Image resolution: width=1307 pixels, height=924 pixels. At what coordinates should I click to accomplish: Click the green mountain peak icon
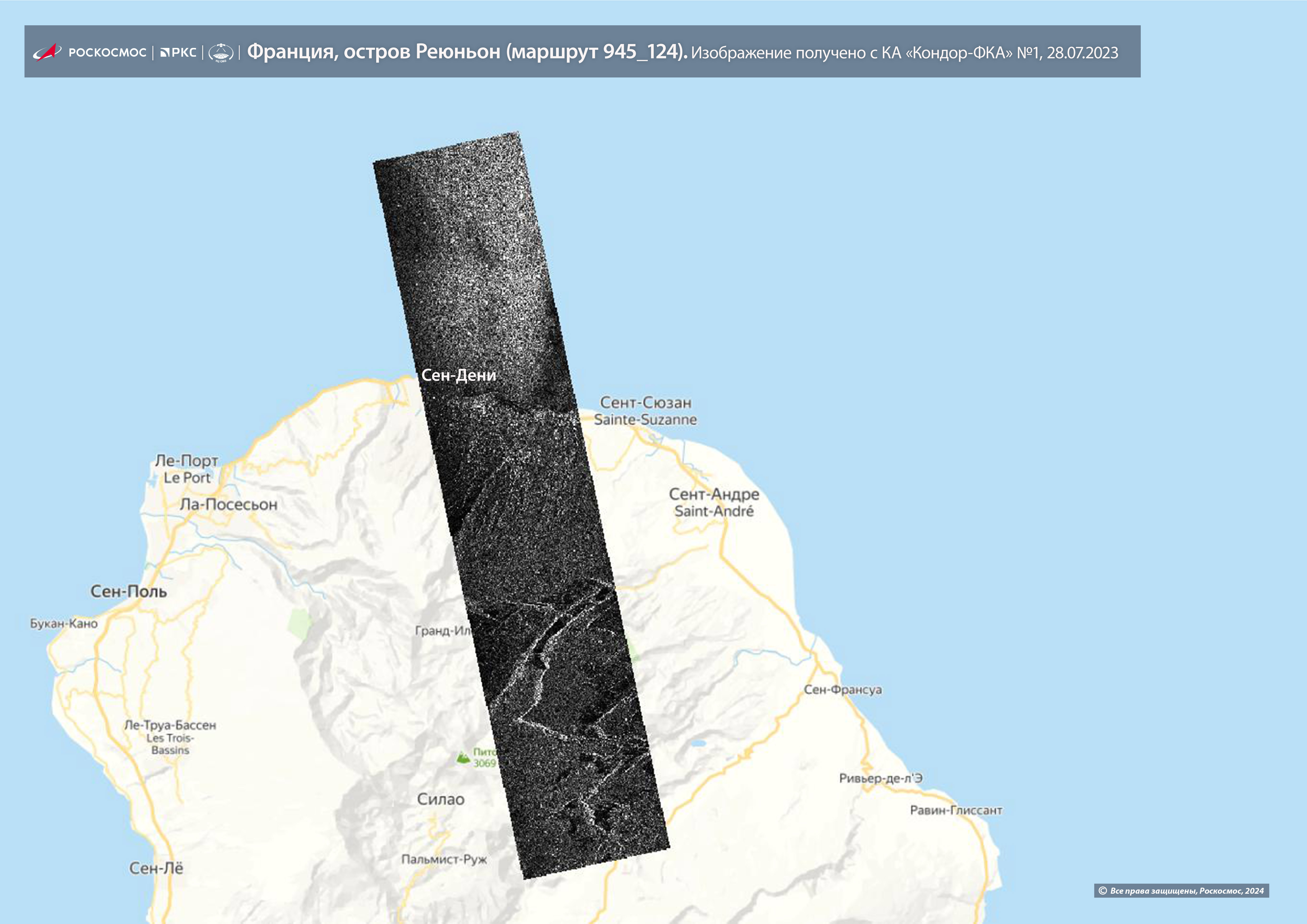[x=463, y=758]
